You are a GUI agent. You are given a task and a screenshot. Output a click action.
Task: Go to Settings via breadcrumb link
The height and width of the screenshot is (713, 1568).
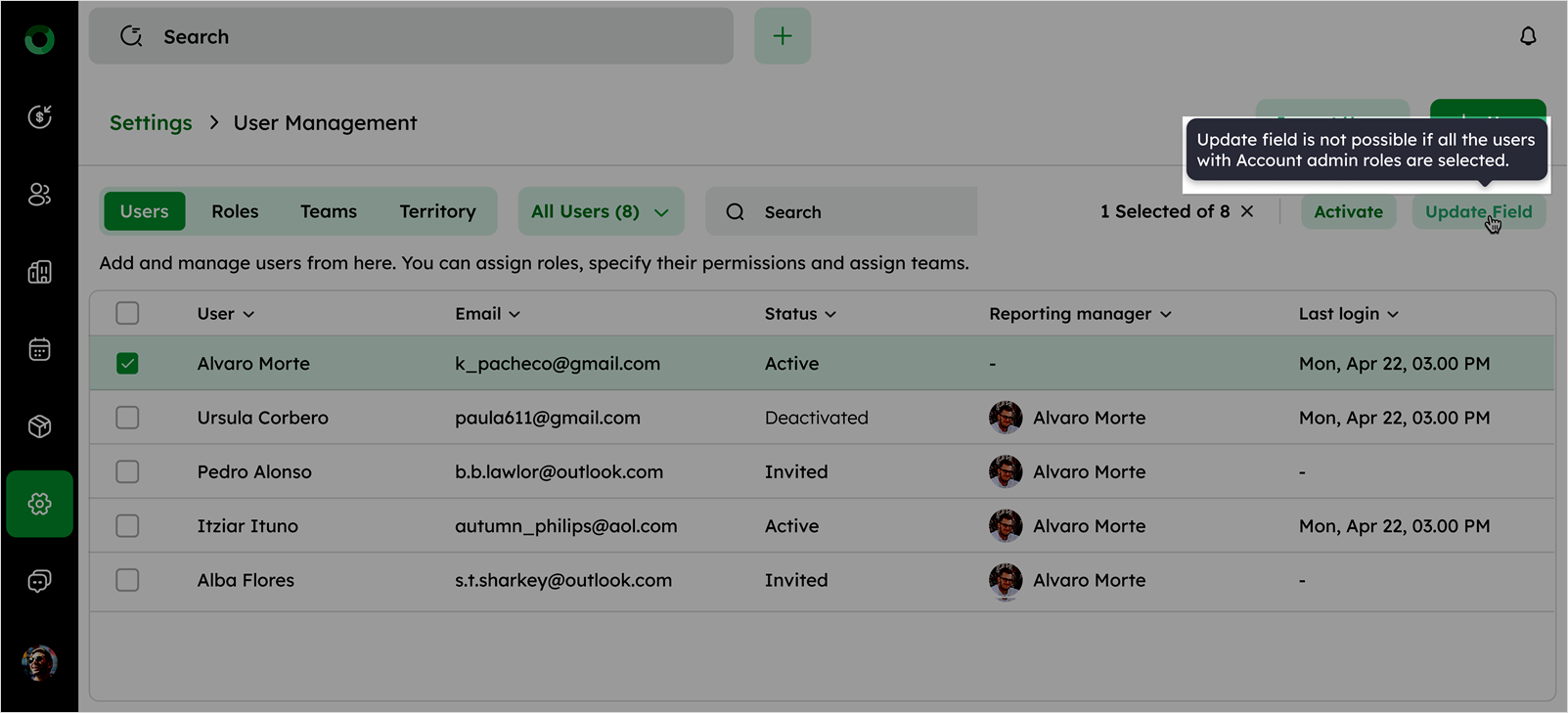point(151,123)
